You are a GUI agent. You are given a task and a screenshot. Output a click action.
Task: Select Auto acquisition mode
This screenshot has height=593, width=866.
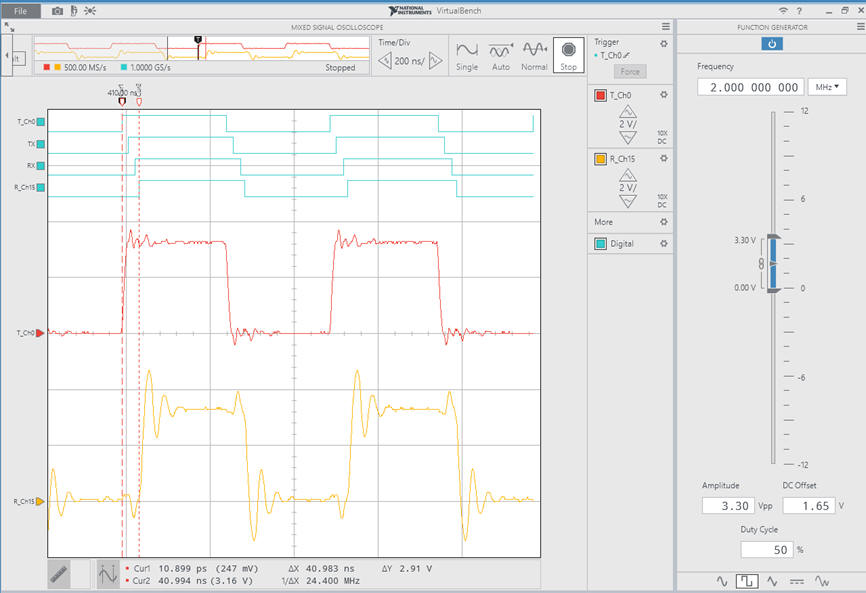[x=500, y=55]
